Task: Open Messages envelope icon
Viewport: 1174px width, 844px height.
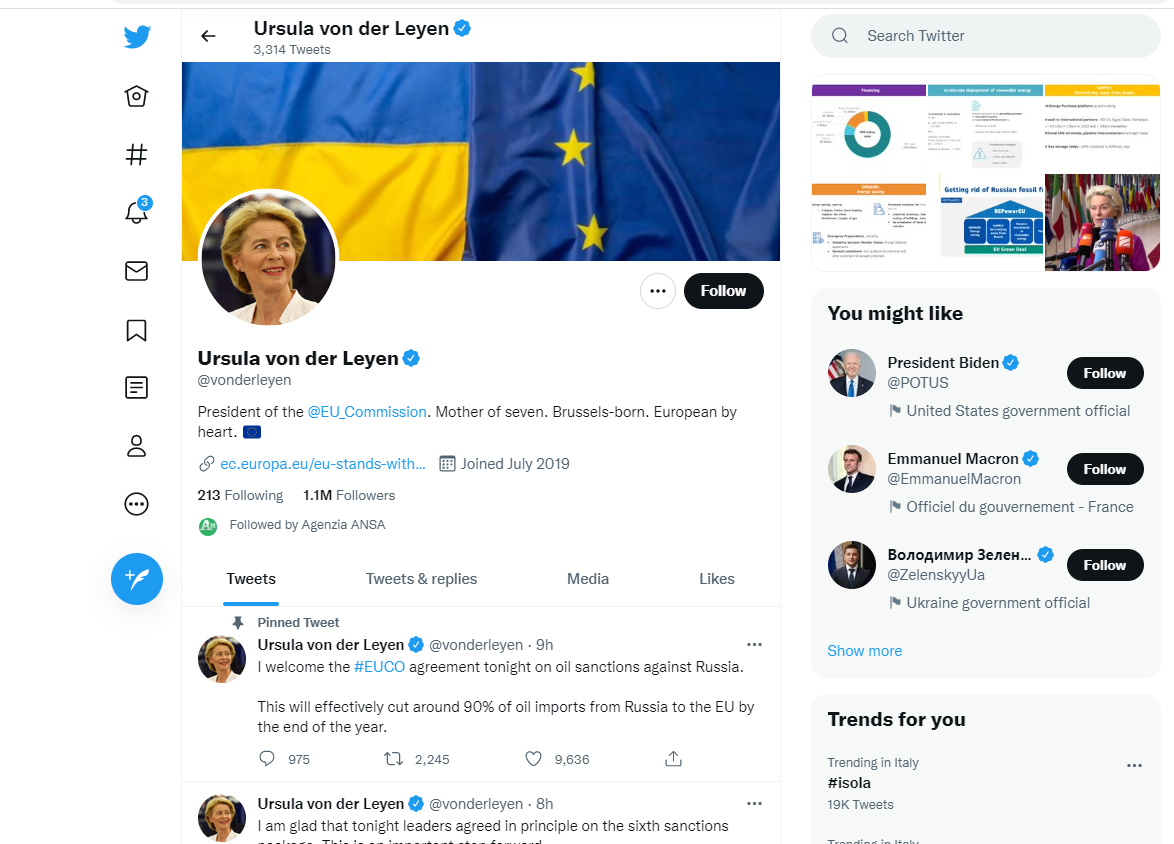Action: point(136,271)
